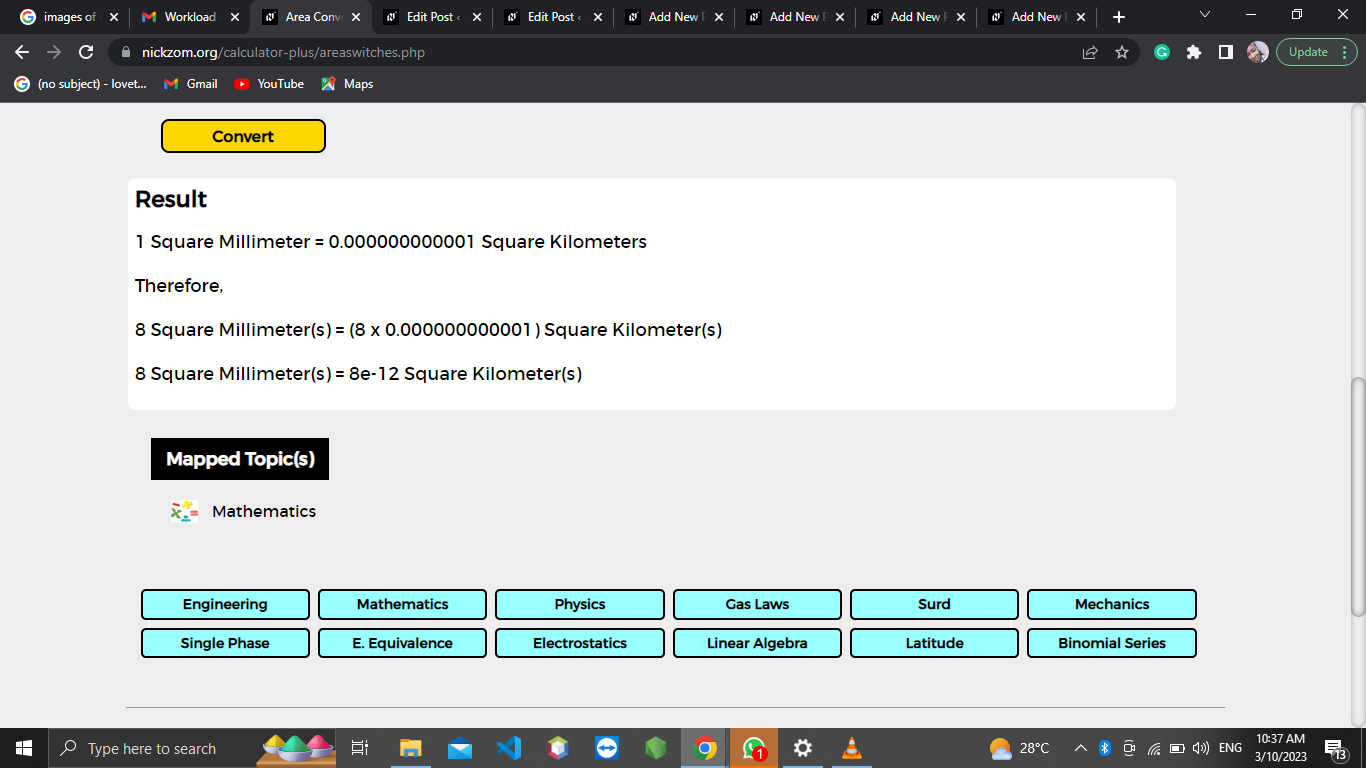Open the Wi-Fi network tray icon
The height and width of the screenshot is (768, 1366).
[x=1154, y=748]
